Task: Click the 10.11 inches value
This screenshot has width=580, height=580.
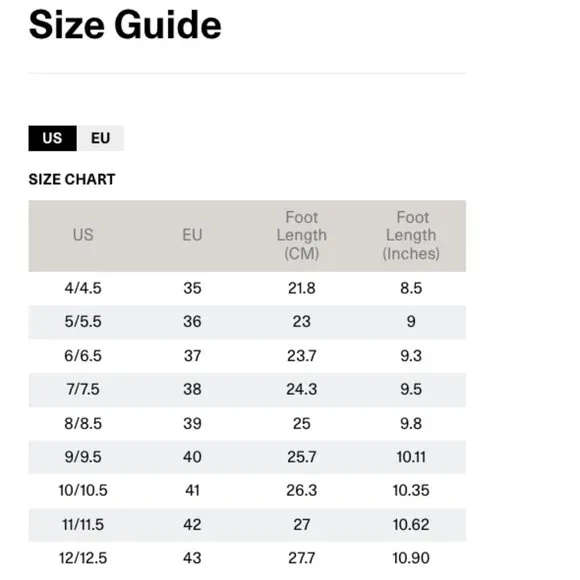Action: tap(411, 457)
